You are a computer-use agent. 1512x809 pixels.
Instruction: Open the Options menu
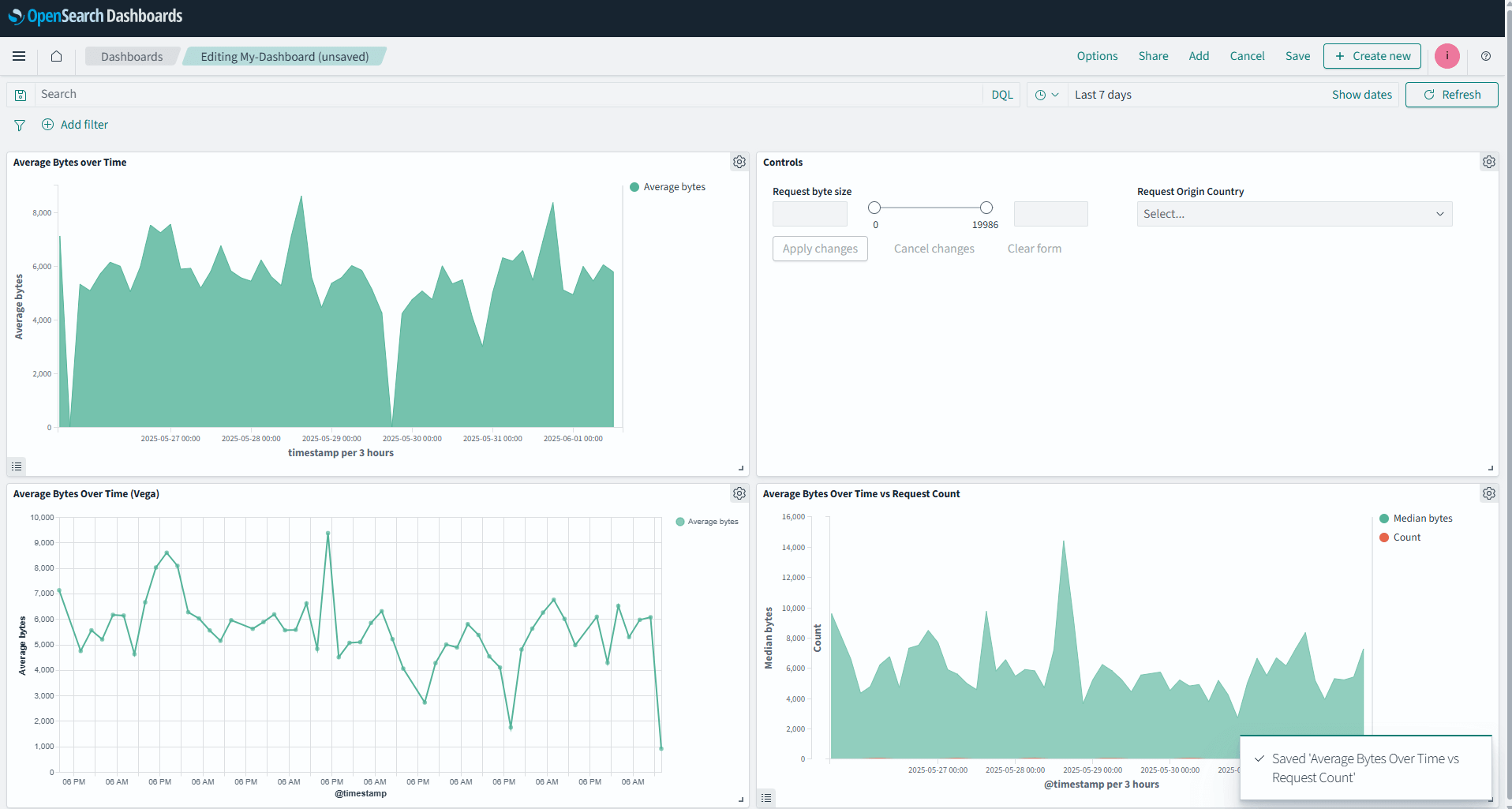pyautogui.click(x=1097, y=56)
